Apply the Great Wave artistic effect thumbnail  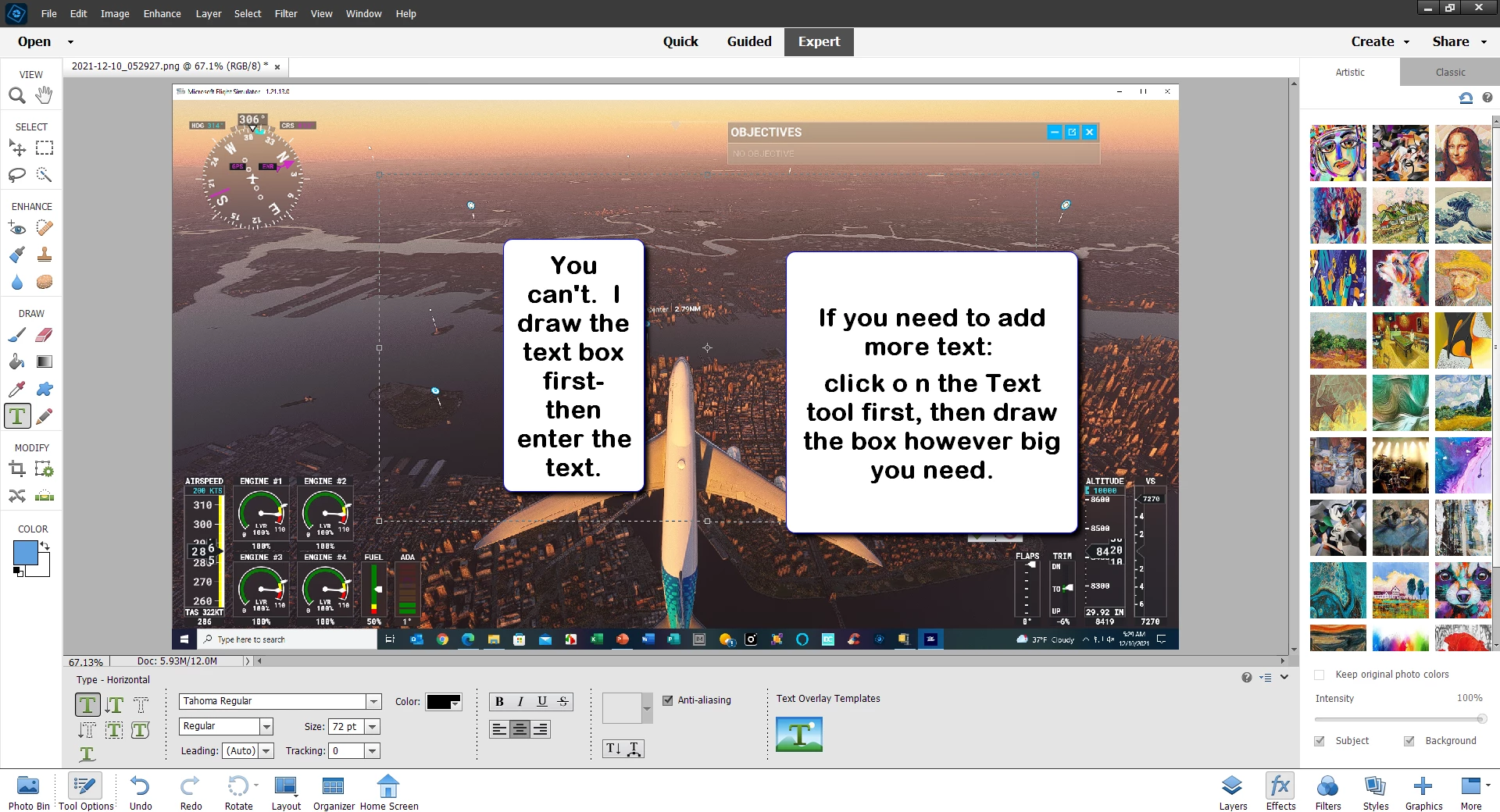point(1462,215)
